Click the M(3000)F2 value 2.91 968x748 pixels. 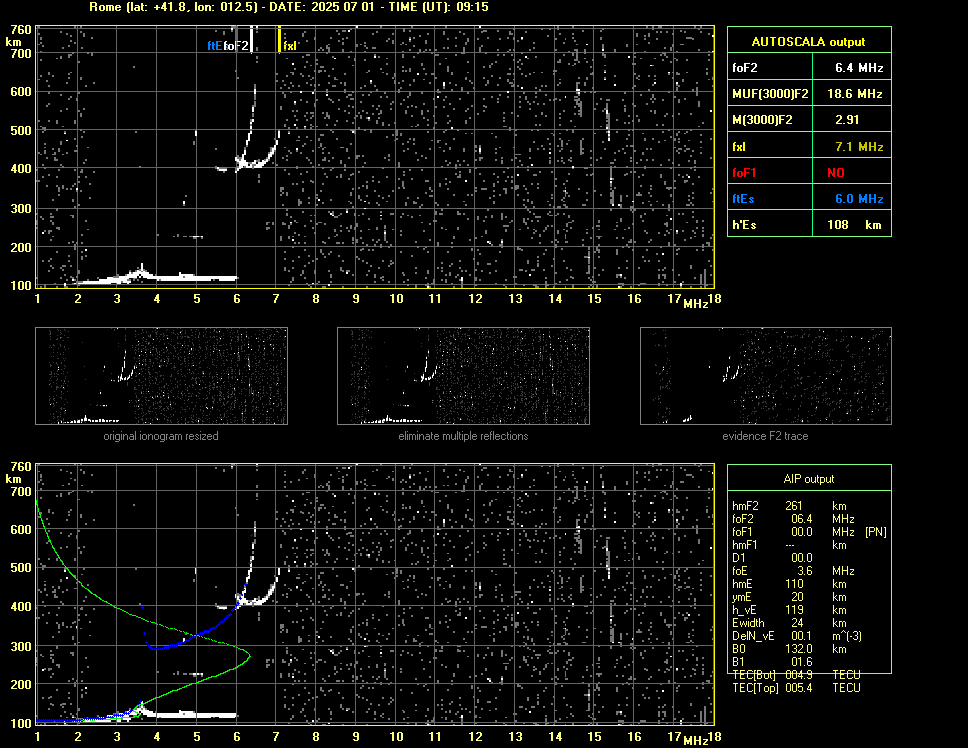(x=847, y=120)
